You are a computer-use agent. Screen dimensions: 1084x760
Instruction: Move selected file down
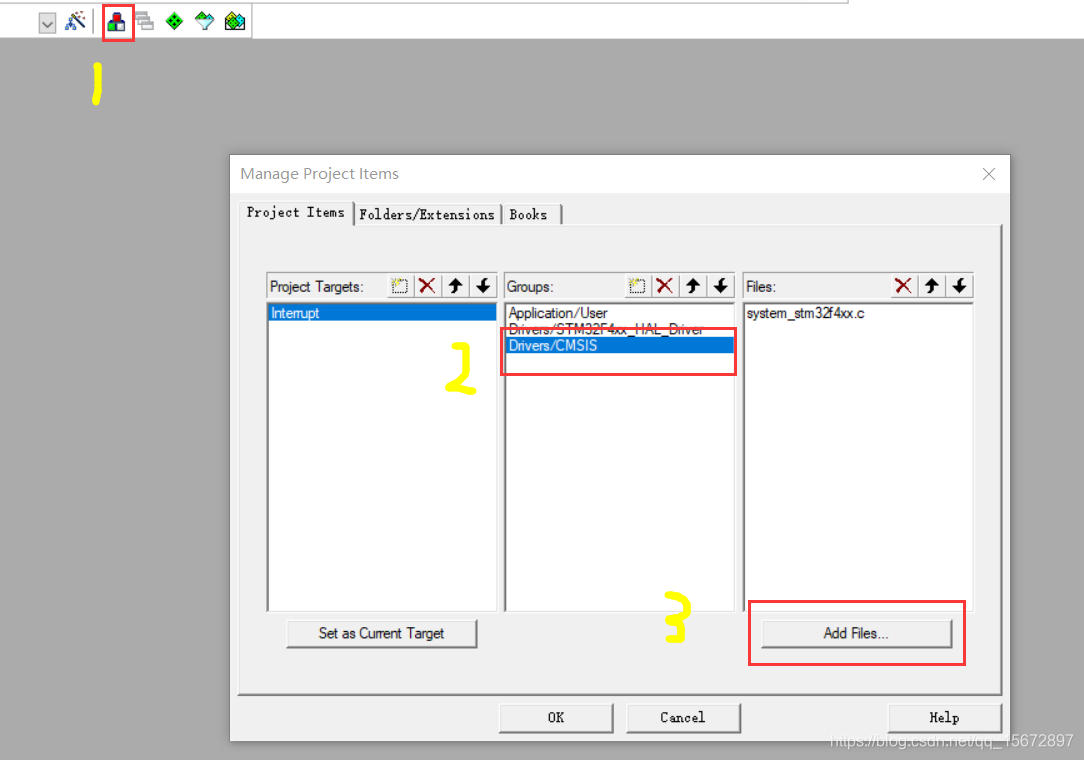point(960,286)
